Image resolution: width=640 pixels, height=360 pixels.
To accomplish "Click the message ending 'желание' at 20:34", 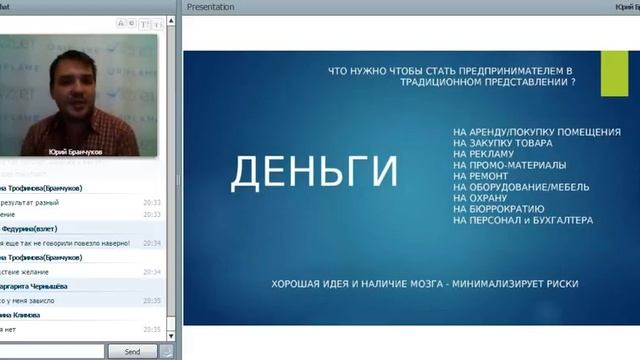I will (24, 272).
